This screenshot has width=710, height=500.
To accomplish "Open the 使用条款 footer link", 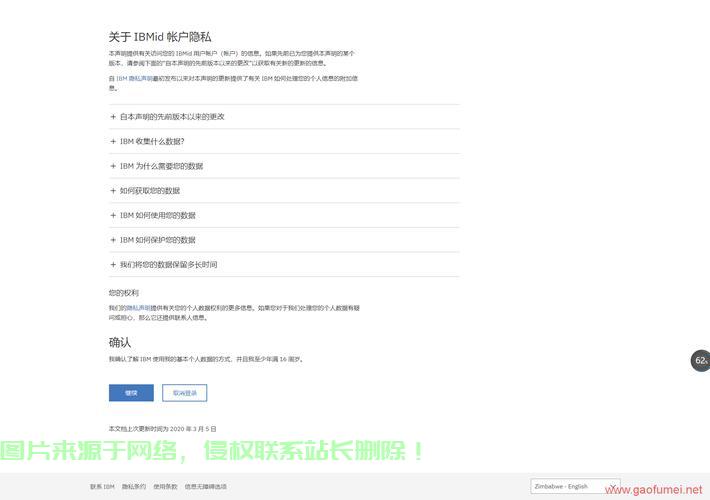I will [165, 486].
